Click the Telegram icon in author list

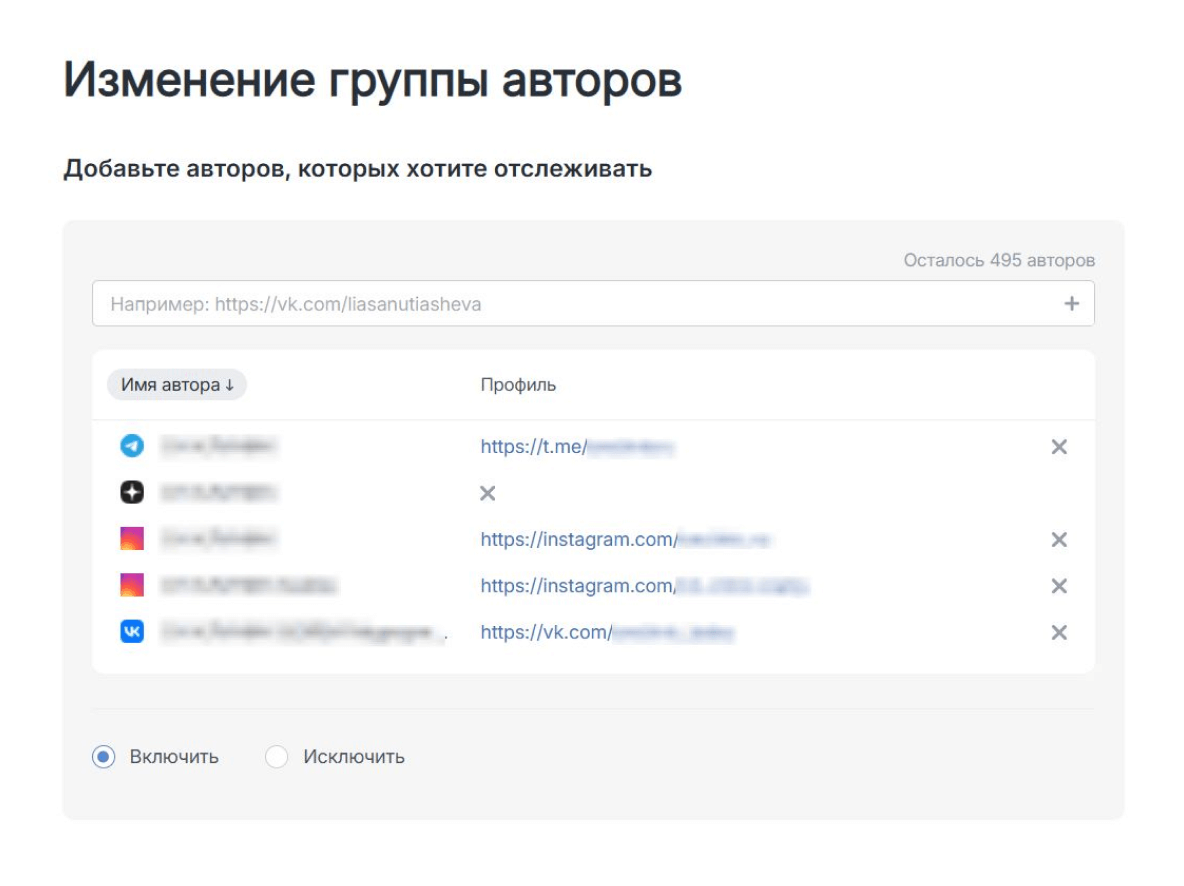(x=132, y=447)
